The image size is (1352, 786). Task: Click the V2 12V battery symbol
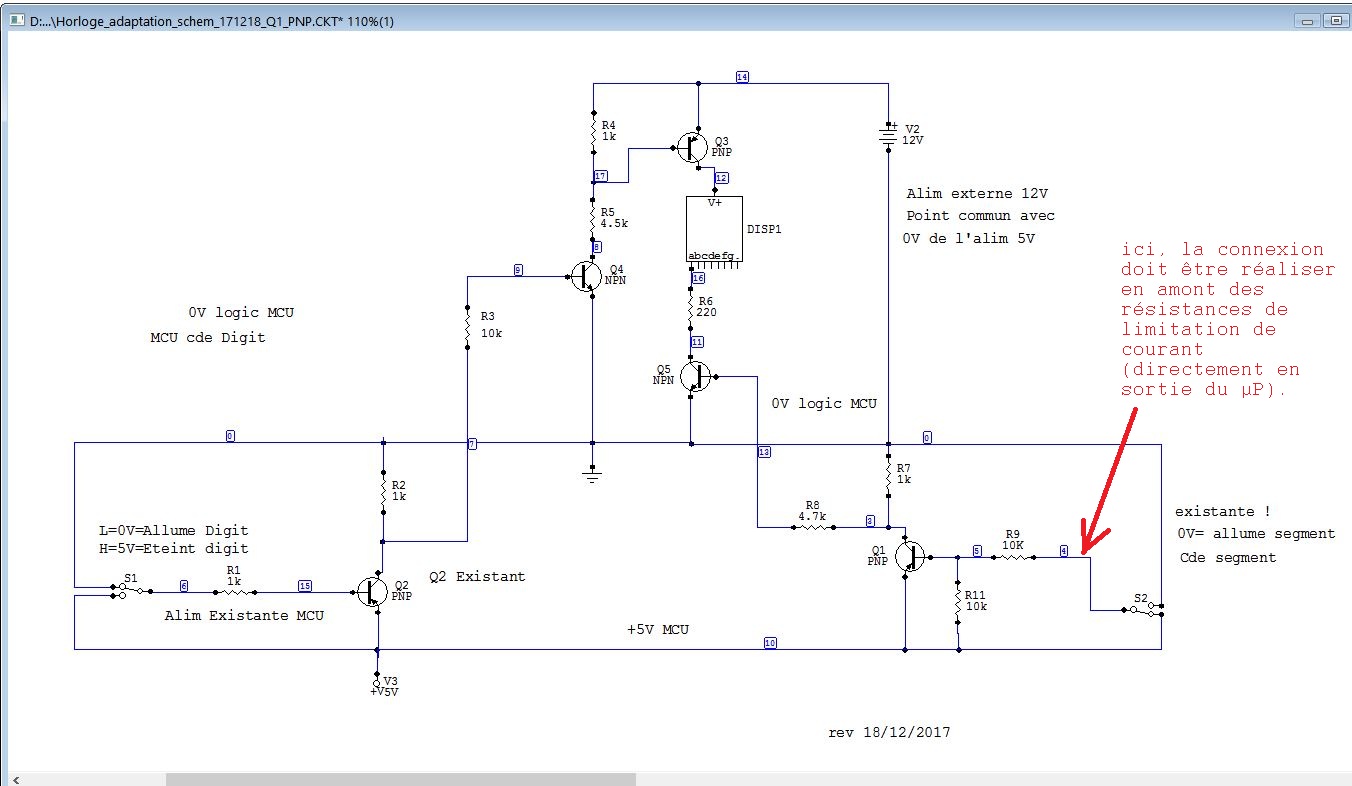pos(888,136)
